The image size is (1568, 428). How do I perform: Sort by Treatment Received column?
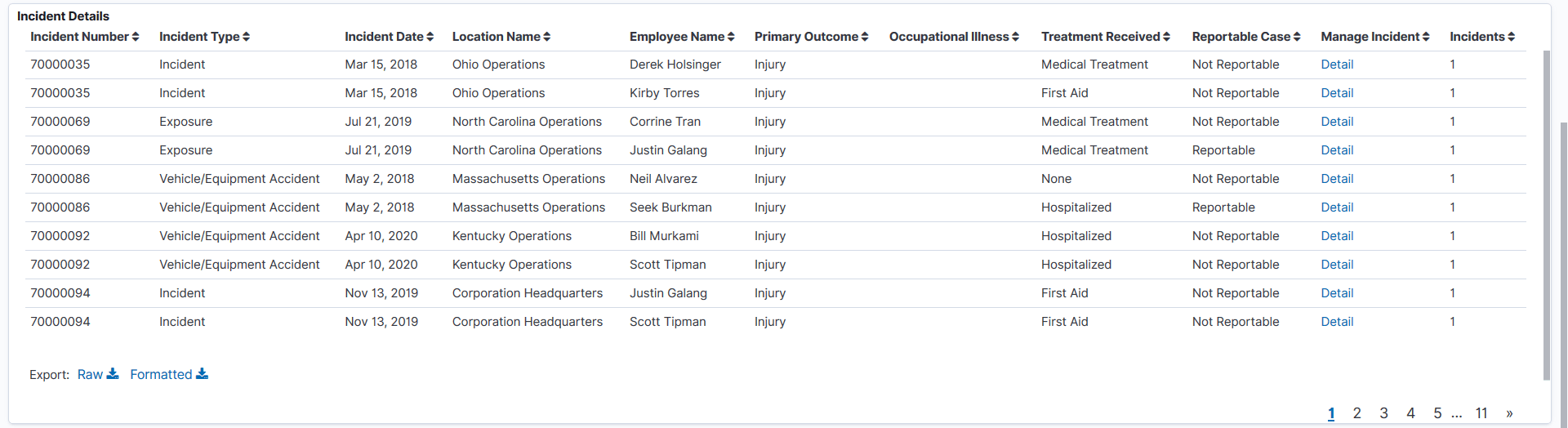pyautogui.click(x=1166, y=37)
